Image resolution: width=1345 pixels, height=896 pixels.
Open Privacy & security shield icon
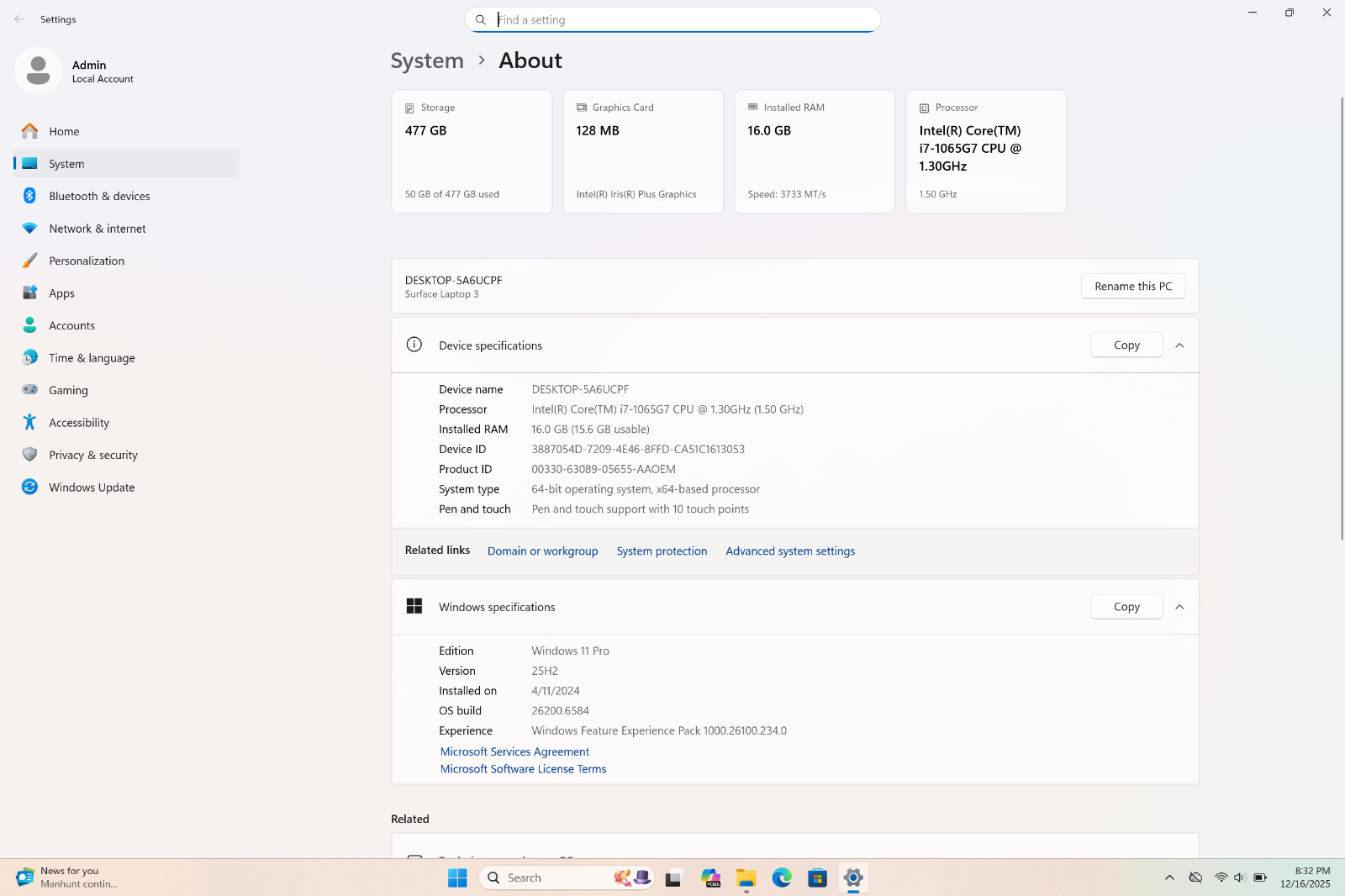[29, 455]
